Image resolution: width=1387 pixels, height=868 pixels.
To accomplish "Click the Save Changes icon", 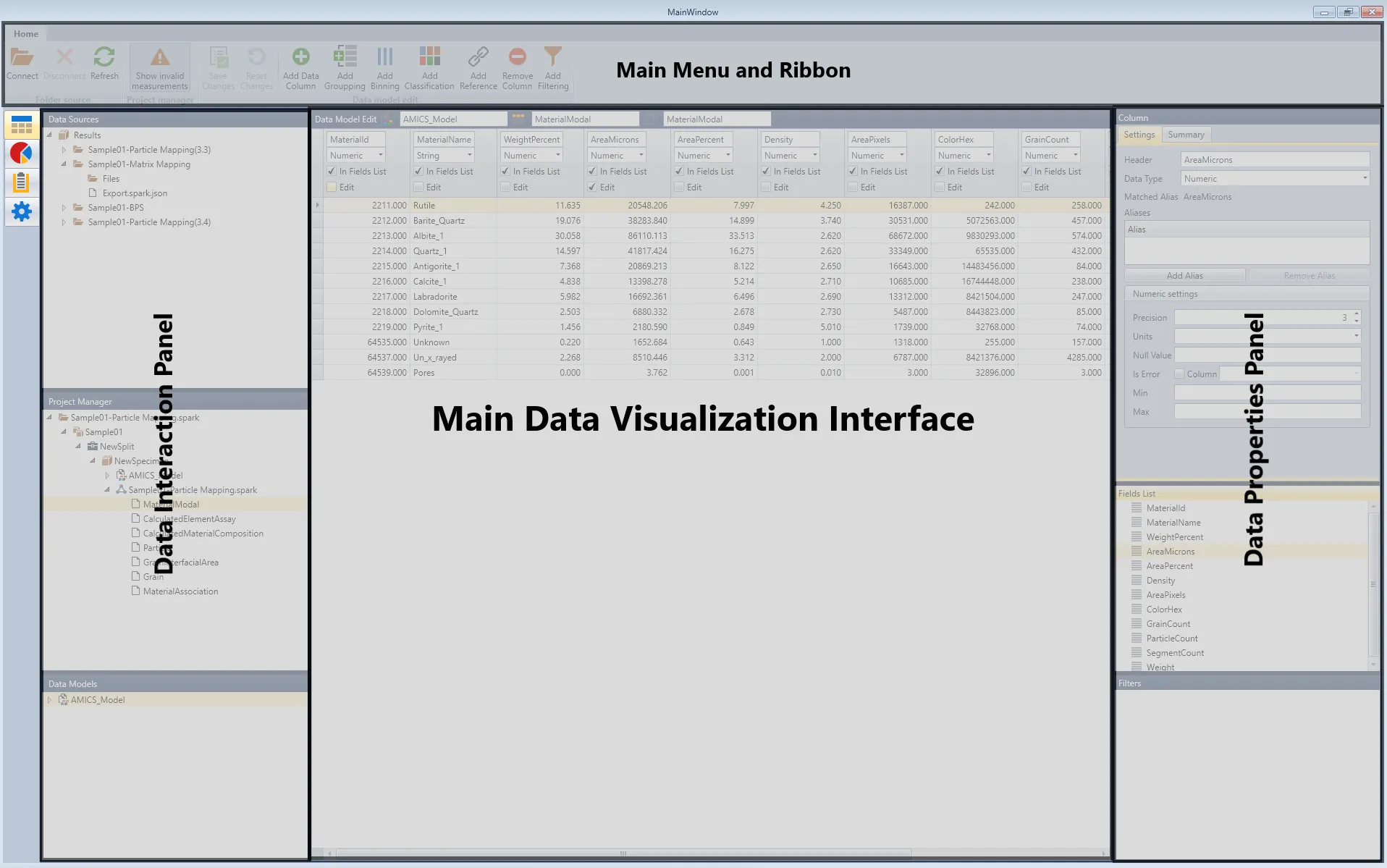I will pos(219,57).
